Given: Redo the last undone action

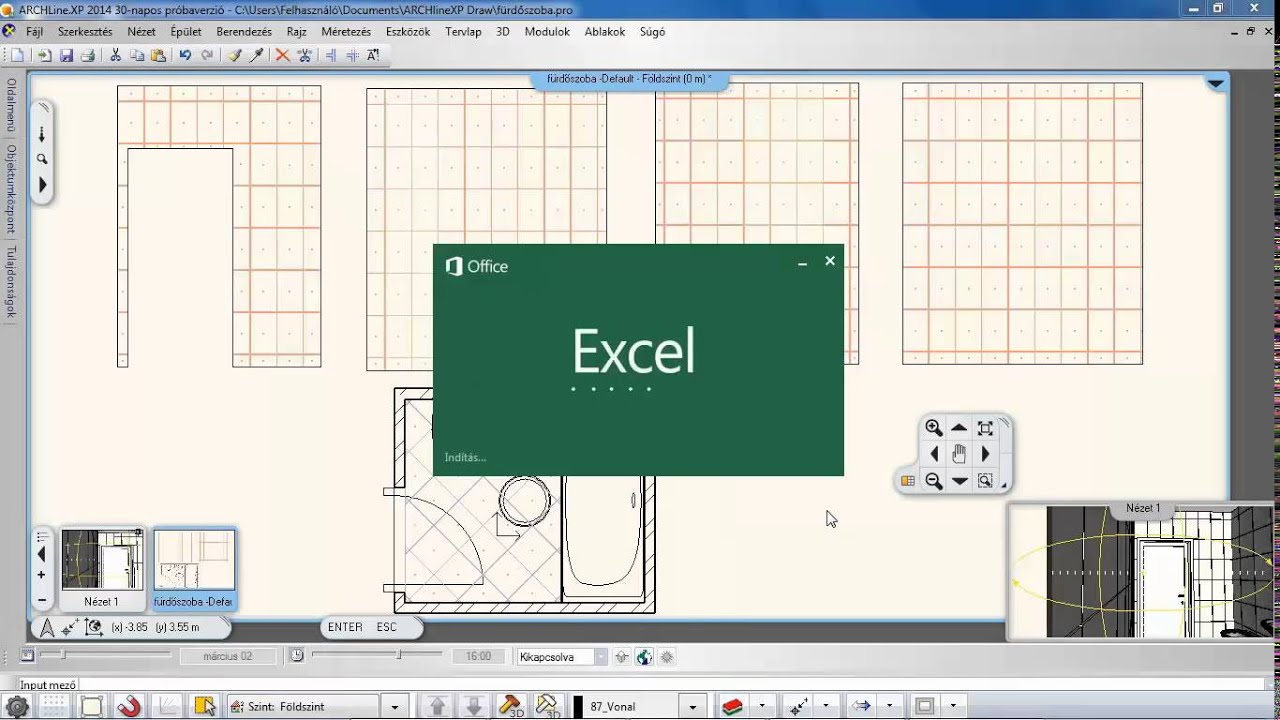Looking at the screenshot, I should tap(206, 55).
